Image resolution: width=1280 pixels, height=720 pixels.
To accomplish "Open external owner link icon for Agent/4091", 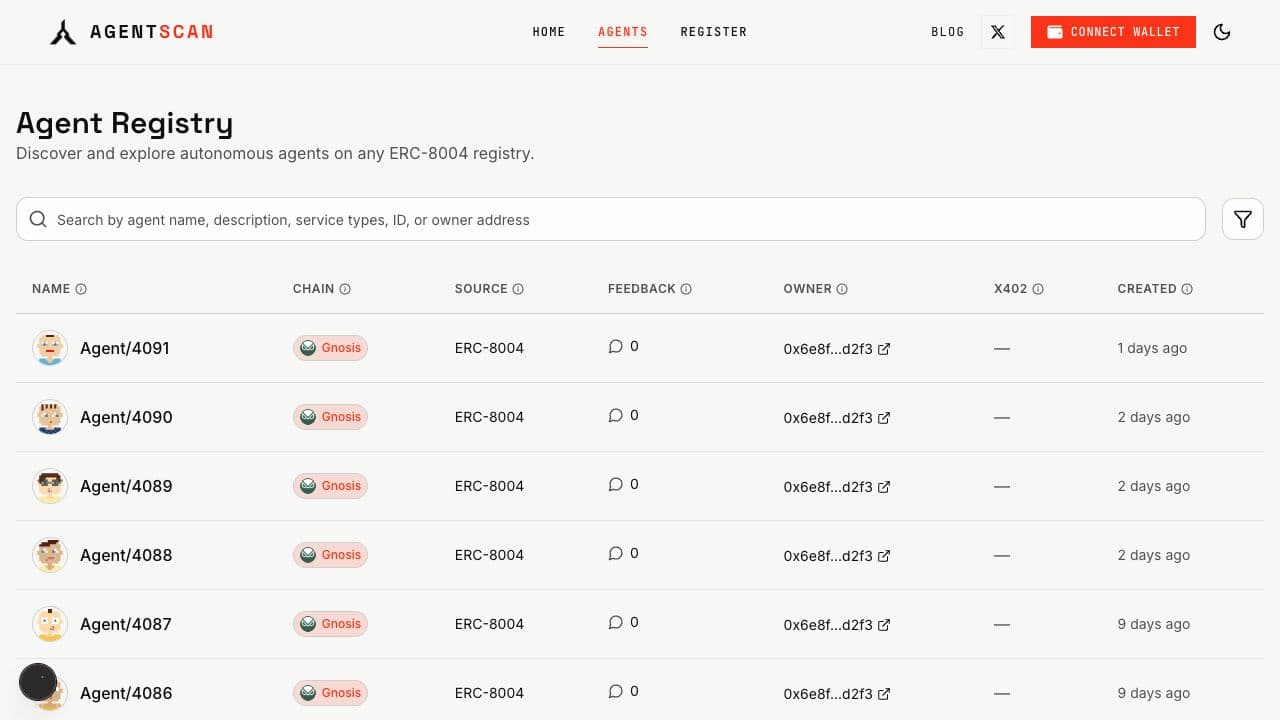I will (884, 349).
